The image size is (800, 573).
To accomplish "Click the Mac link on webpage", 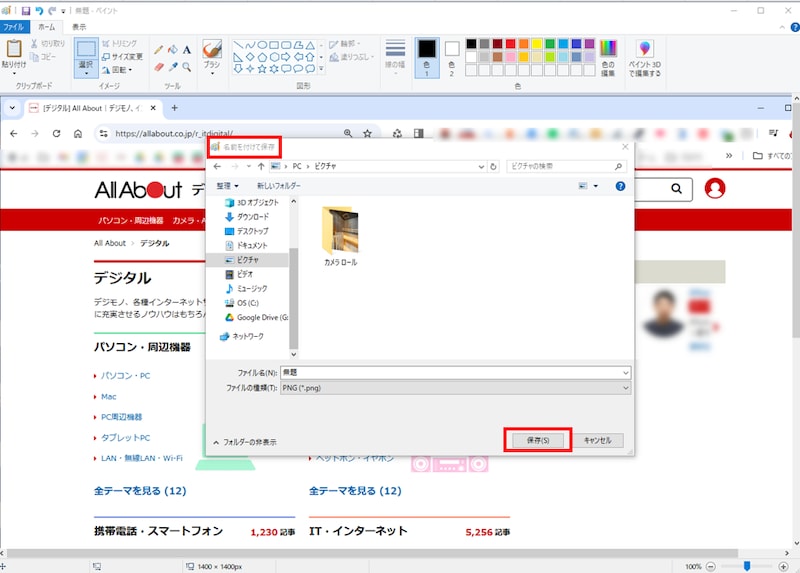I will click(109, 396).
